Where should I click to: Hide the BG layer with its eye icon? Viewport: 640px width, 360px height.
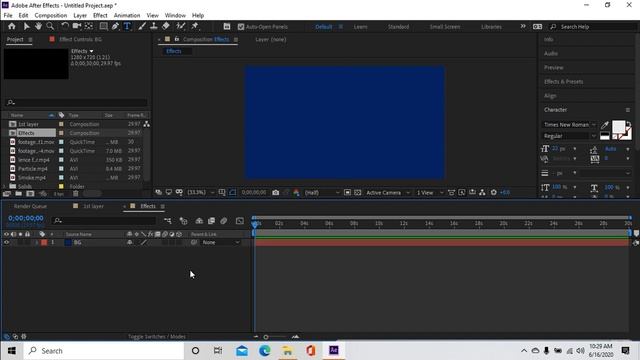(x=6, y=242)
